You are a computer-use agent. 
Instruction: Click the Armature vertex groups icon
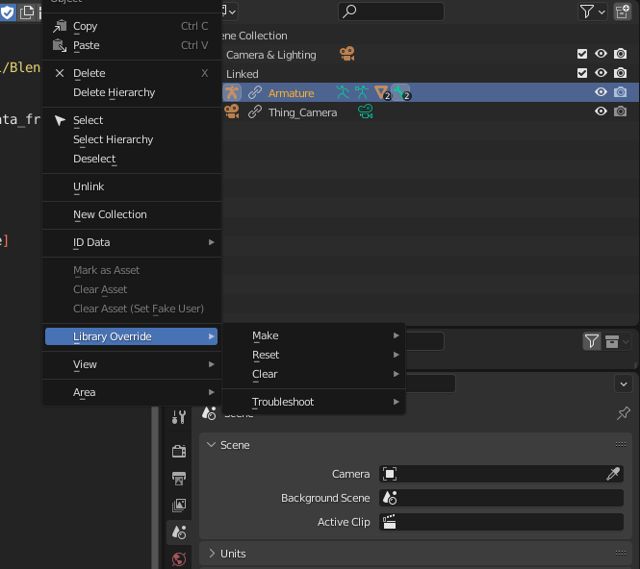point(382,93)
